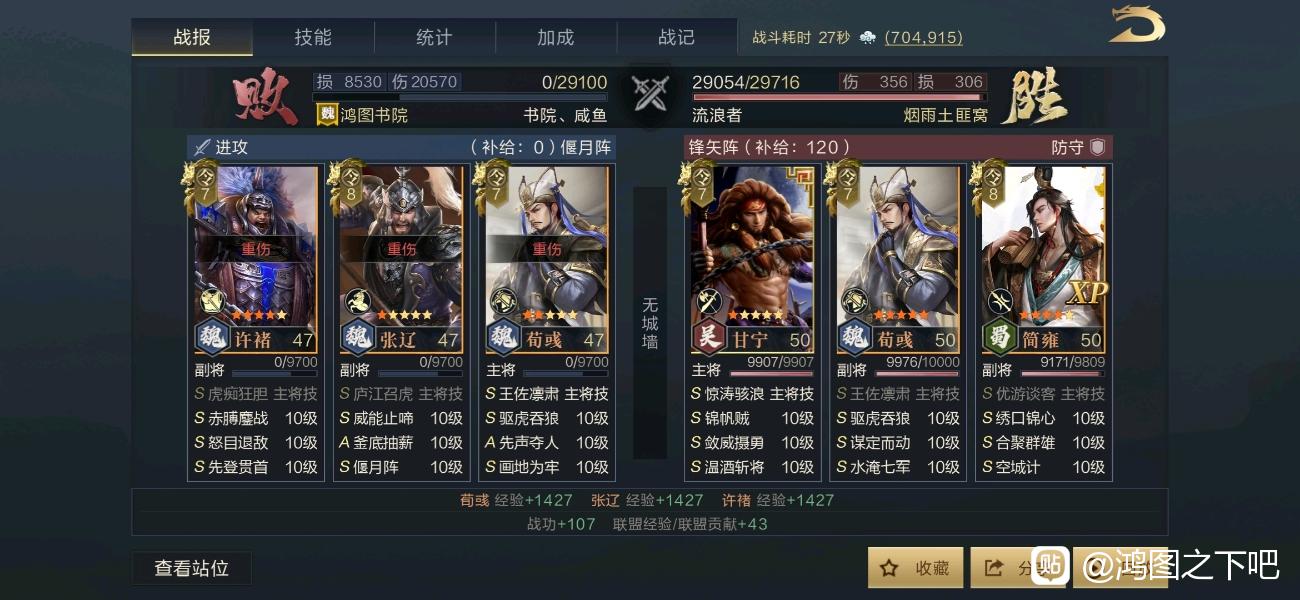This screenshot has height=600, width=1300.
Task: Switch to the 技能 tab
Action: pyautogui.click(x=313, y=37)
